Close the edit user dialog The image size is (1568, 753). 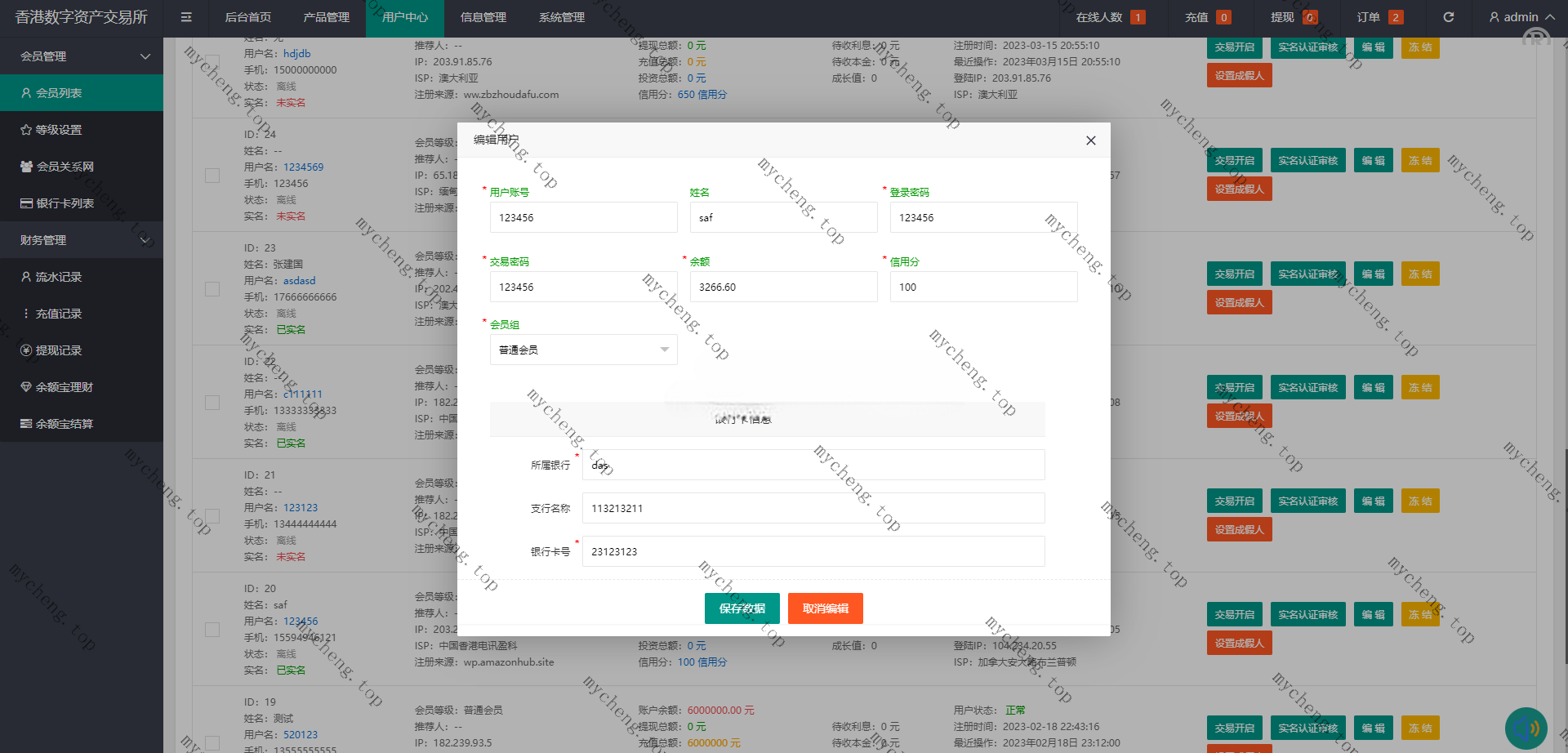1090,140
